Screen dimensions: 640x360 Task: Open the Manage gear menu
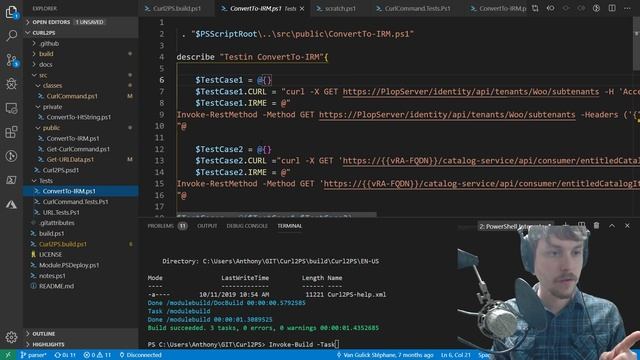(11, 337)
